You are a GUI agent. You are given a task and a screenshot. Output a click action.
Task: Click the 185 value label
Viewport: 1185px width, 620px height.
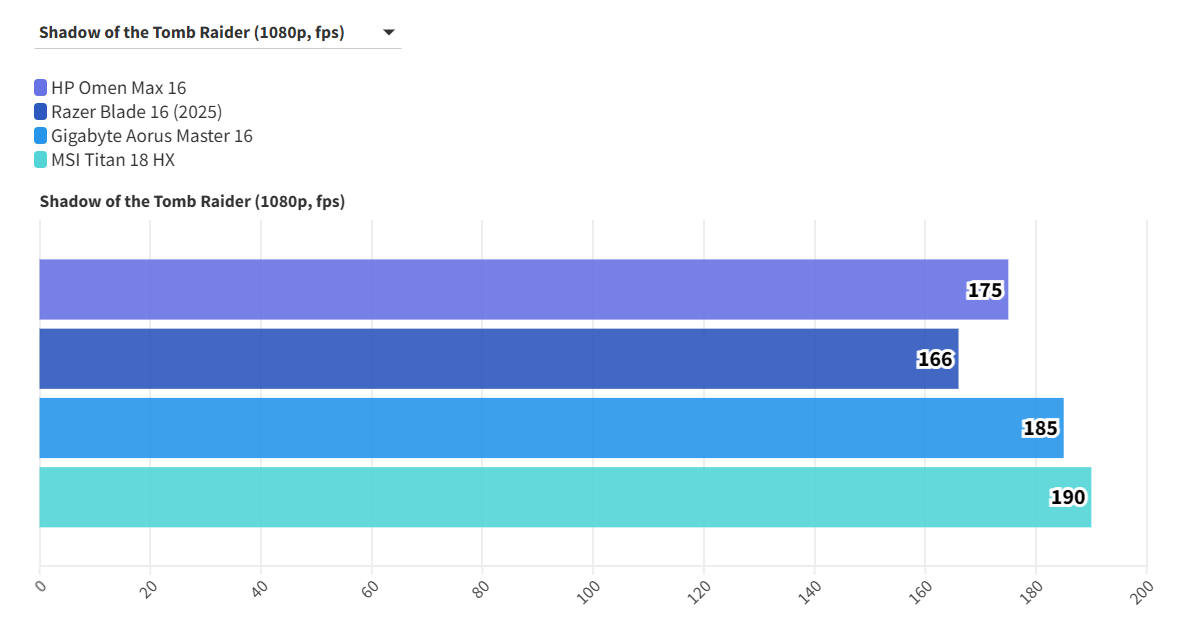(1040, 428)
